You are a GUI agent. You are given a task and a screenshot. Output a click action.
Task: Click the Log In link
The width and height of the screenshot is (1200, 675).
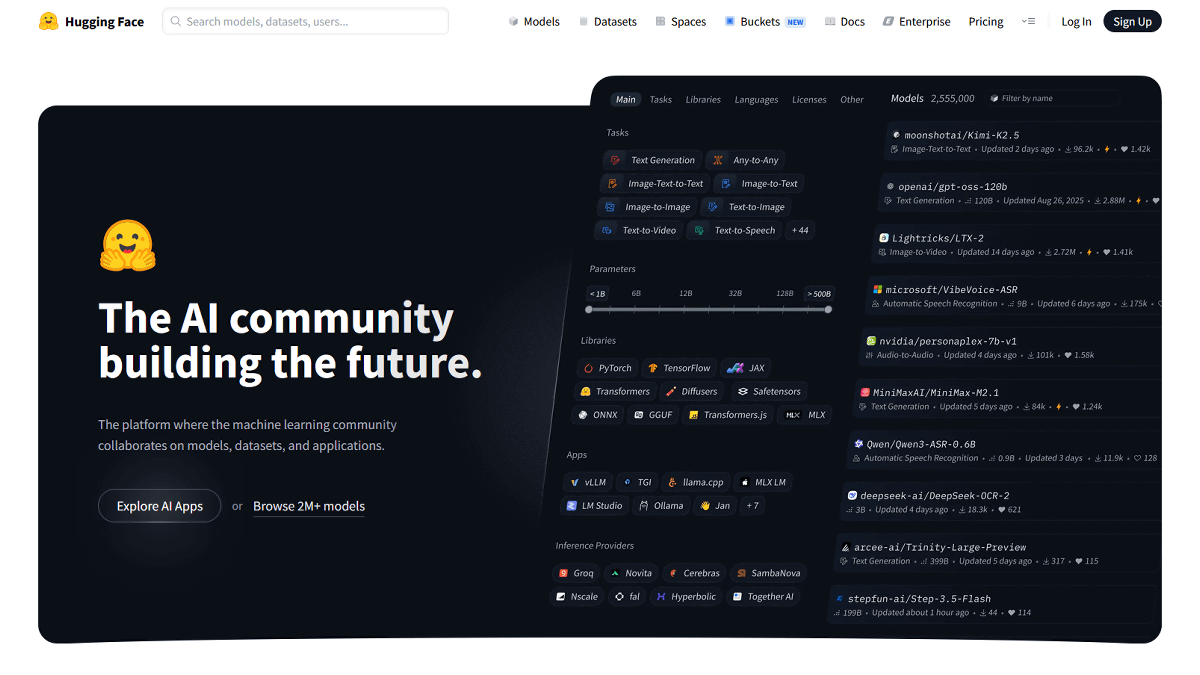(1076, 21)
